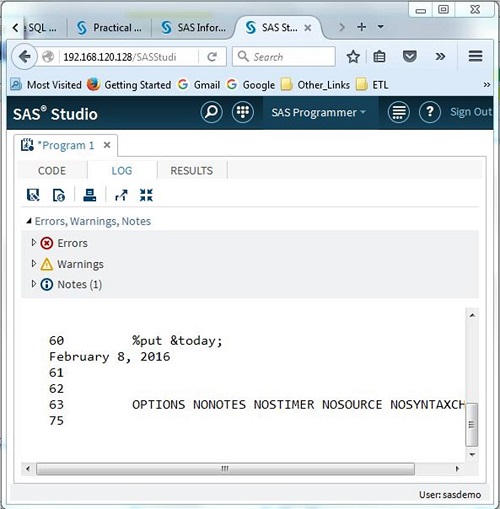Maximize view with the arrows icon
Image resolution: width=500 pixels, height=509 pixels.
click(x=146, y=195)
